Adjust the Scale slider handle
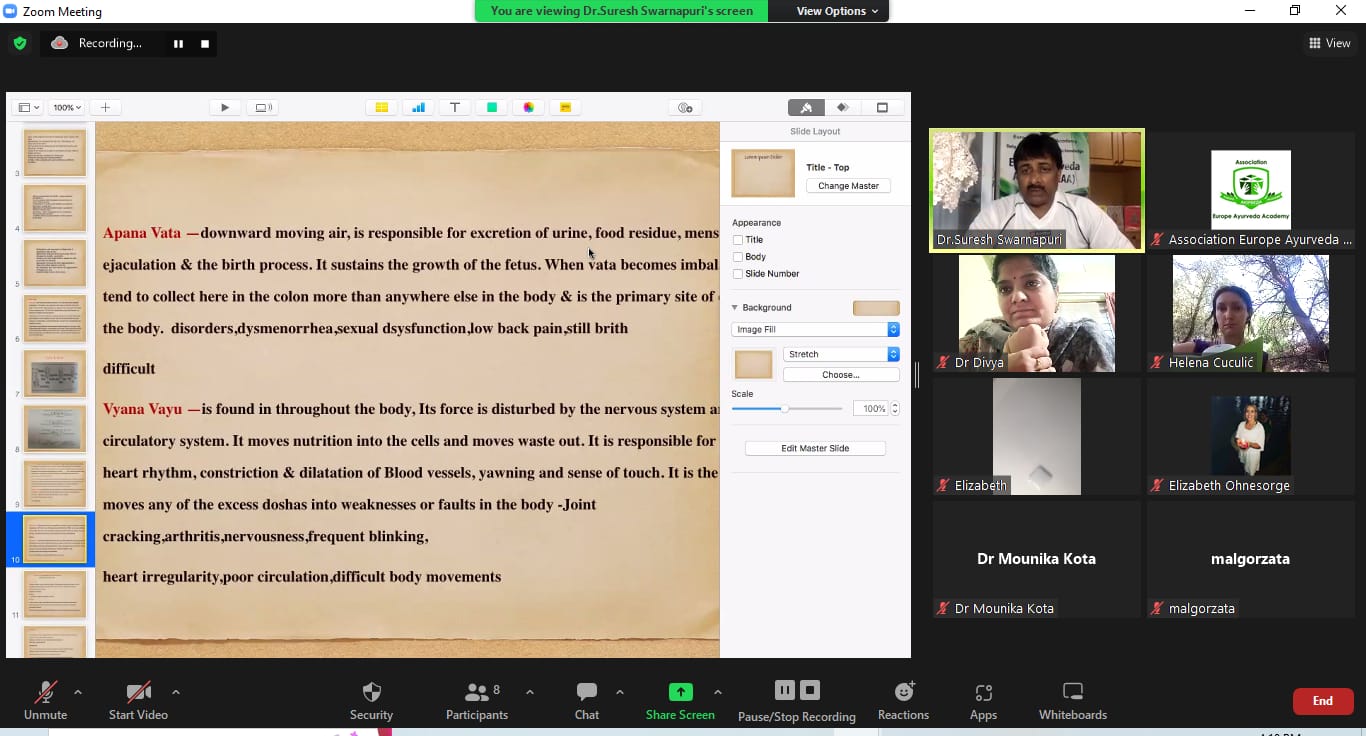 click(x=785, y=409)
